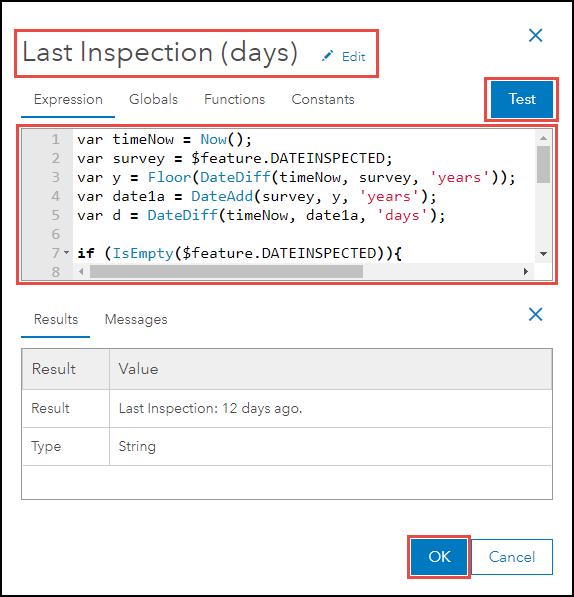
Task: Click the Cancel button
Action: point(512,557)
